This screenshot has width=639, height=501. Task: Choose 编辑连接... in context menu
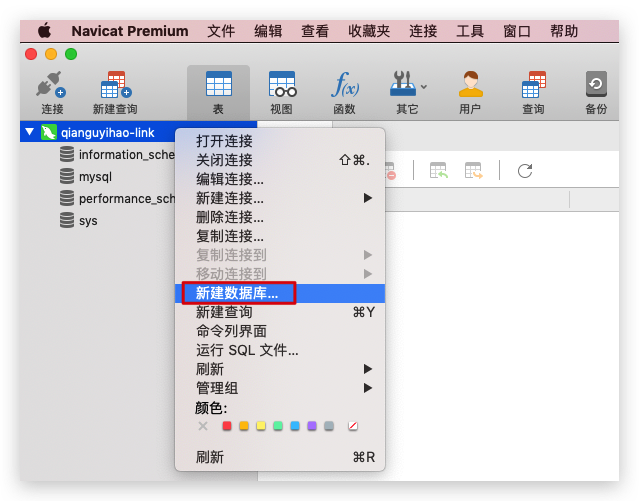tap(280, 179)
